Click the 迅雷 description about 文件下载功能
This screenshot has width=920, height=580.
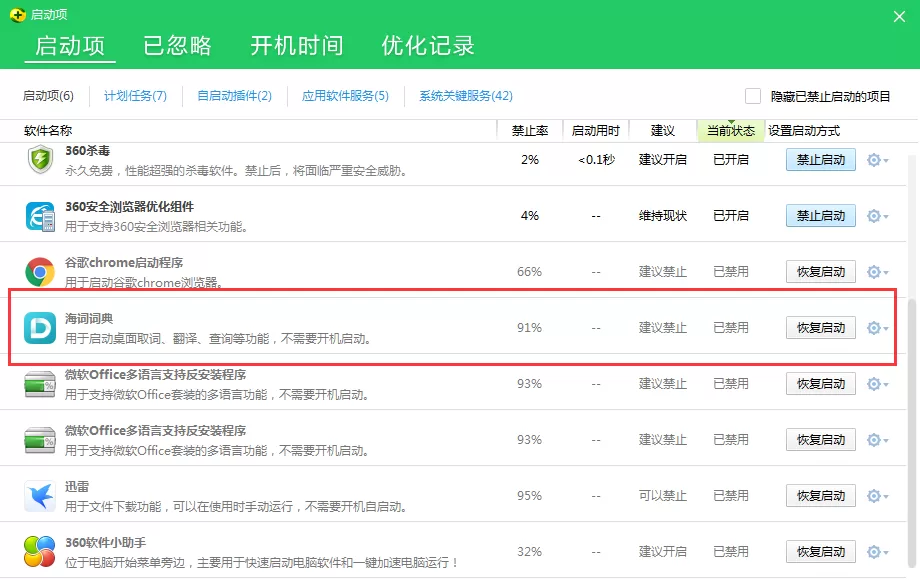(x=236, y=507)
